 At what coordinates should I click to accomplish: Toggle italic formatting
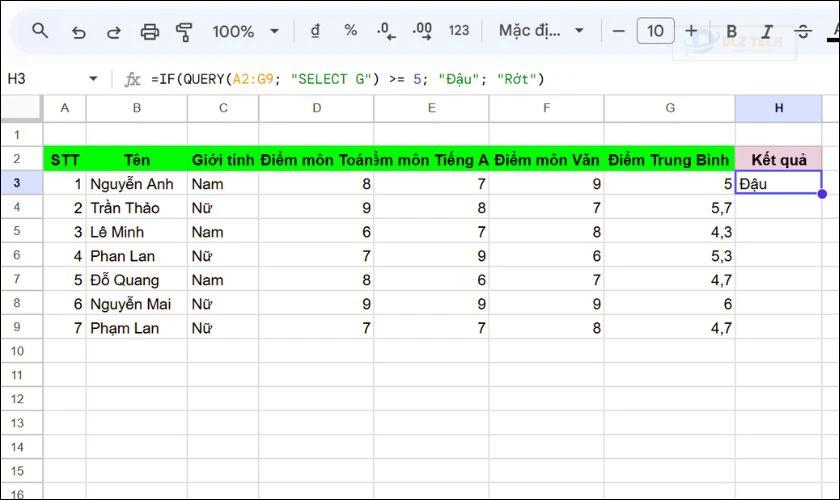(767, 31)
